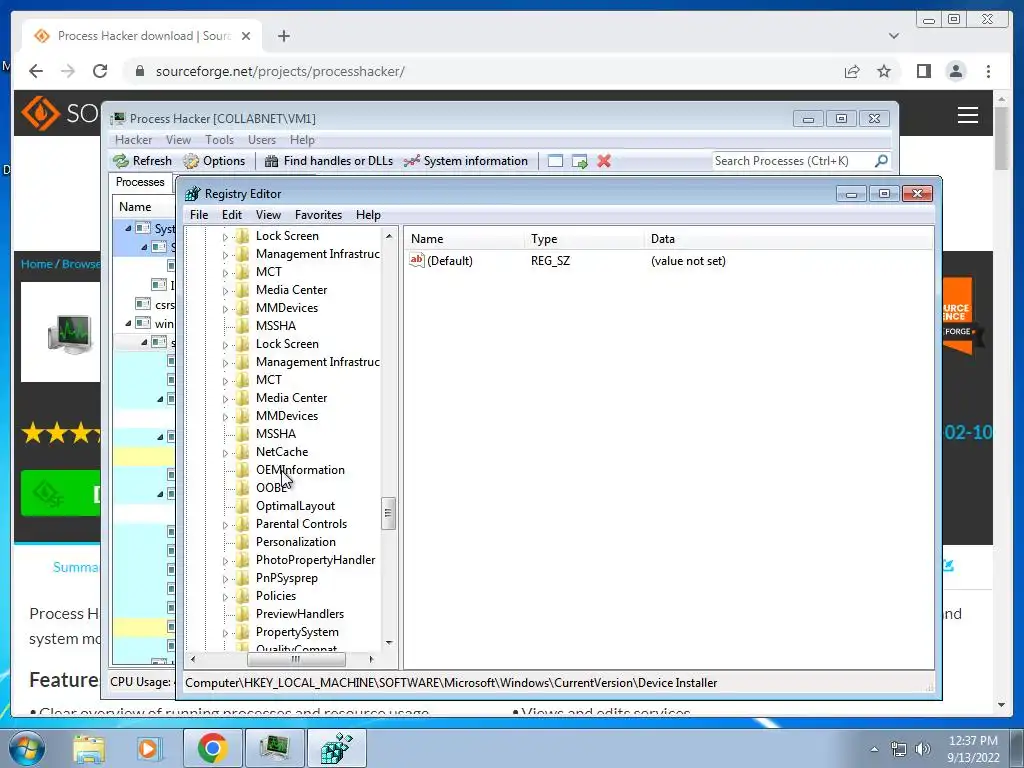The height and width of the screenshot is (768, 1024).
Task: Select the Processes tab in Process Hacker
Action: (140, 182)
